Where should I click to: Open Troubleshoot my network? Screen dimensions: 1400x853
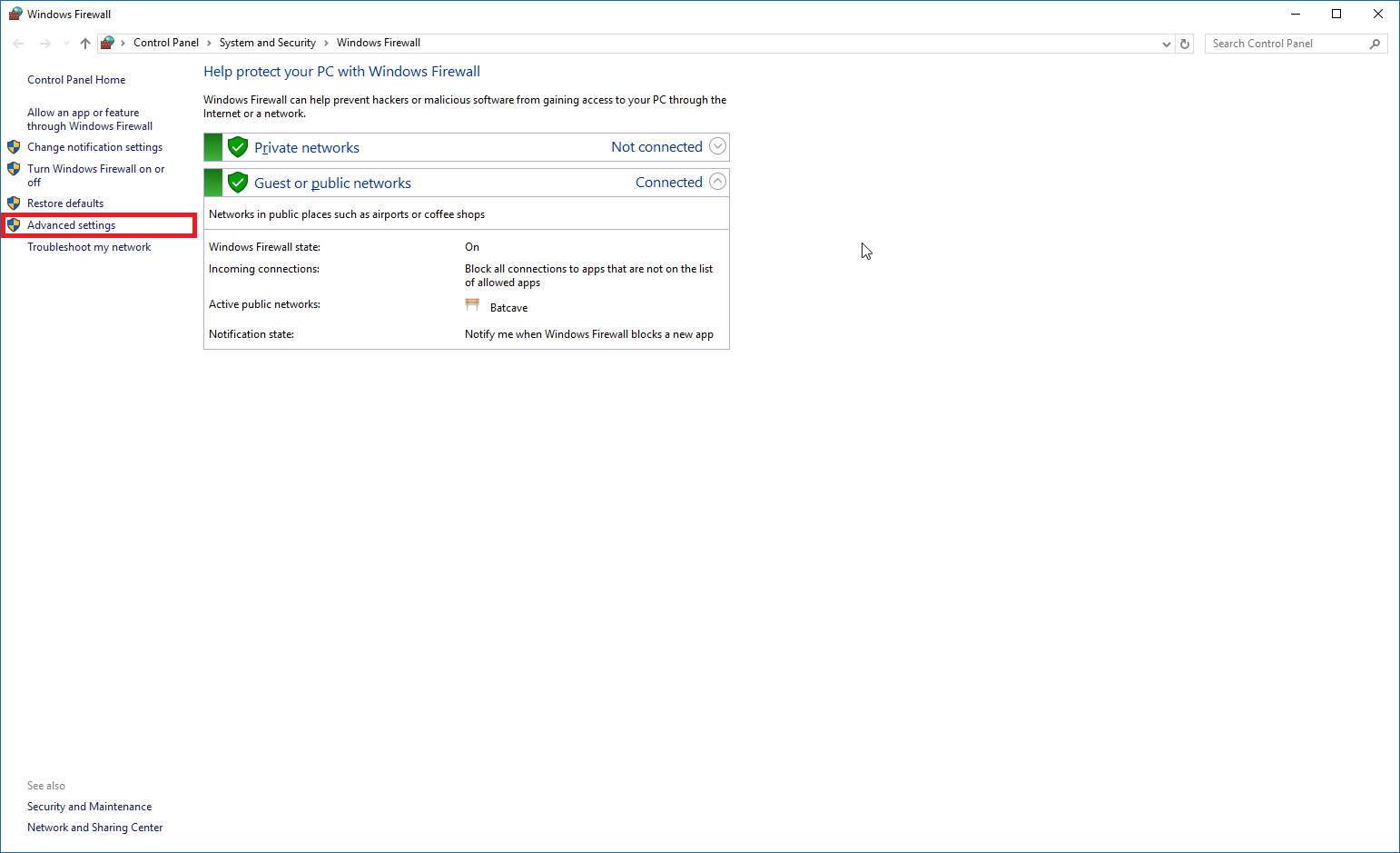[x=89, y=247]
